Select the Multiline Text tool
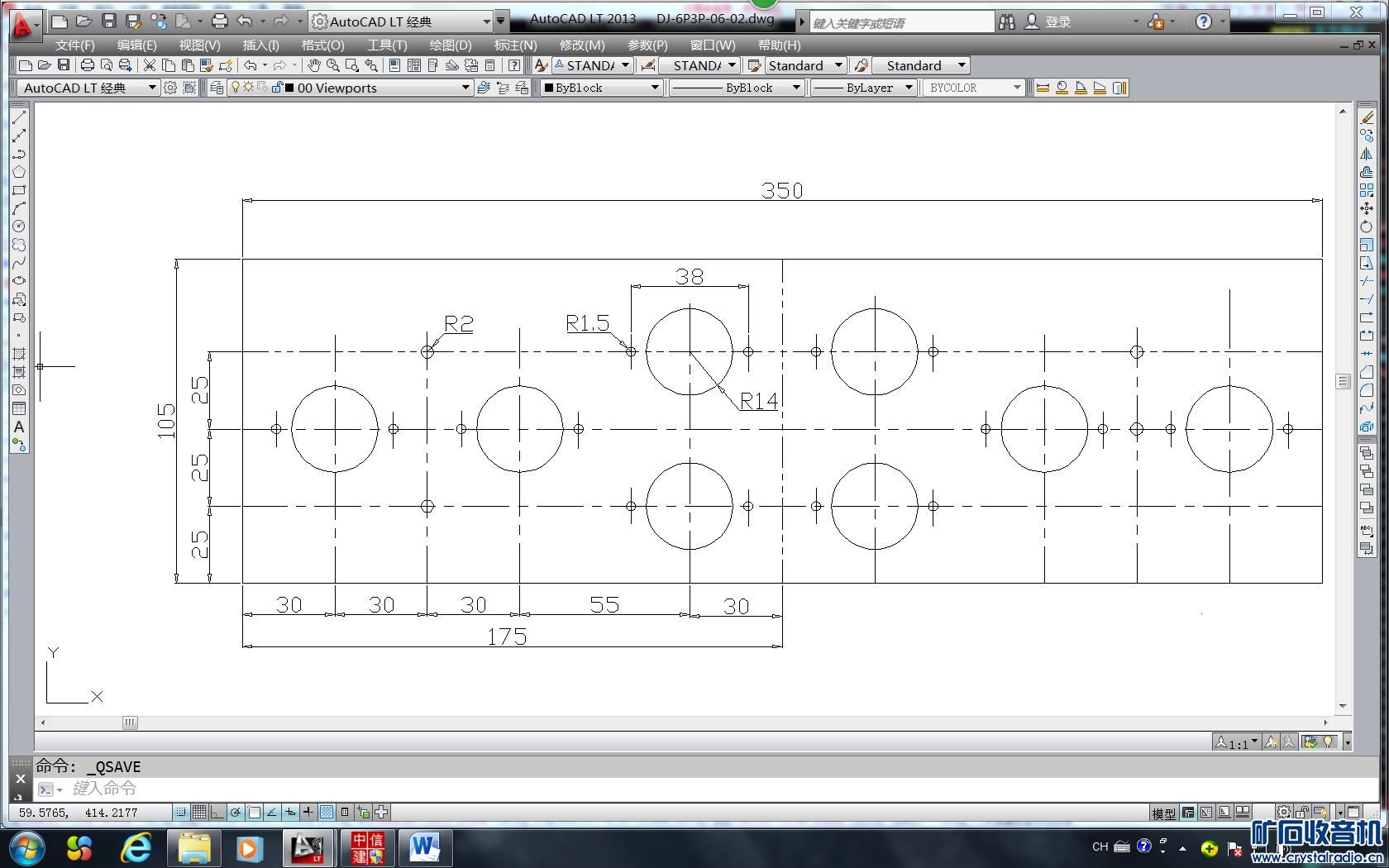The height and width of the screenshot is (868, 1389). coord(19,427)
